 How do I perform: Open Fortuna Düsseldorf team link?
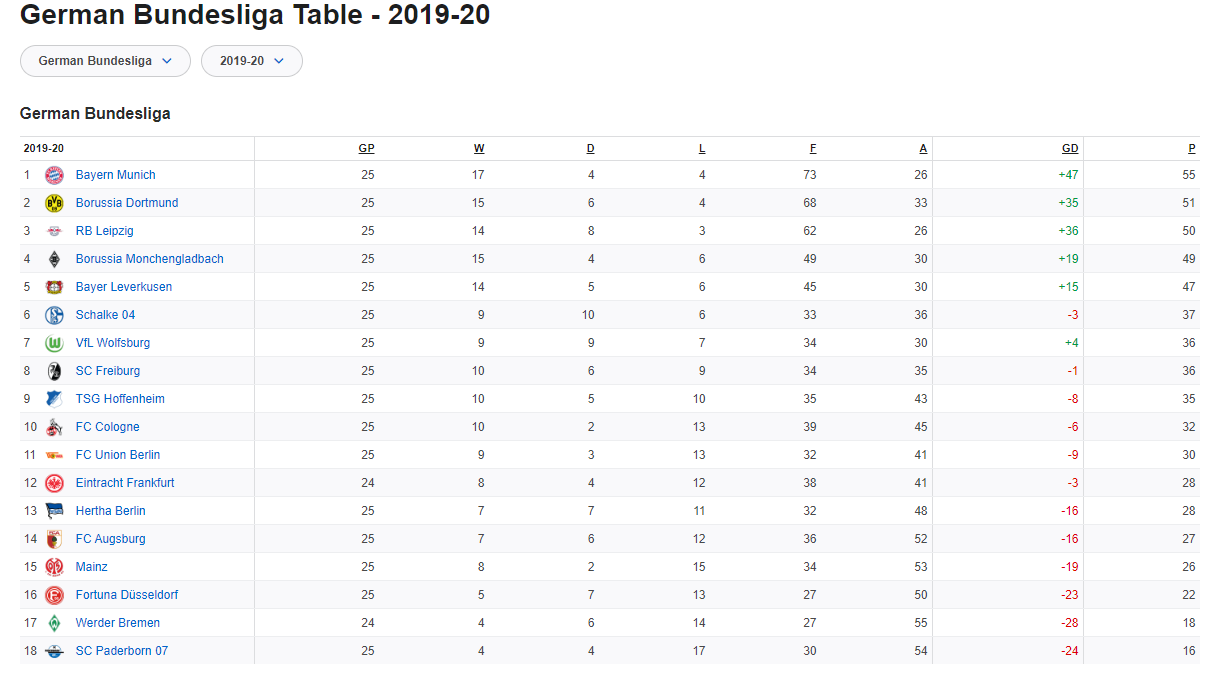pyautogui.click(x=127, y=595)
